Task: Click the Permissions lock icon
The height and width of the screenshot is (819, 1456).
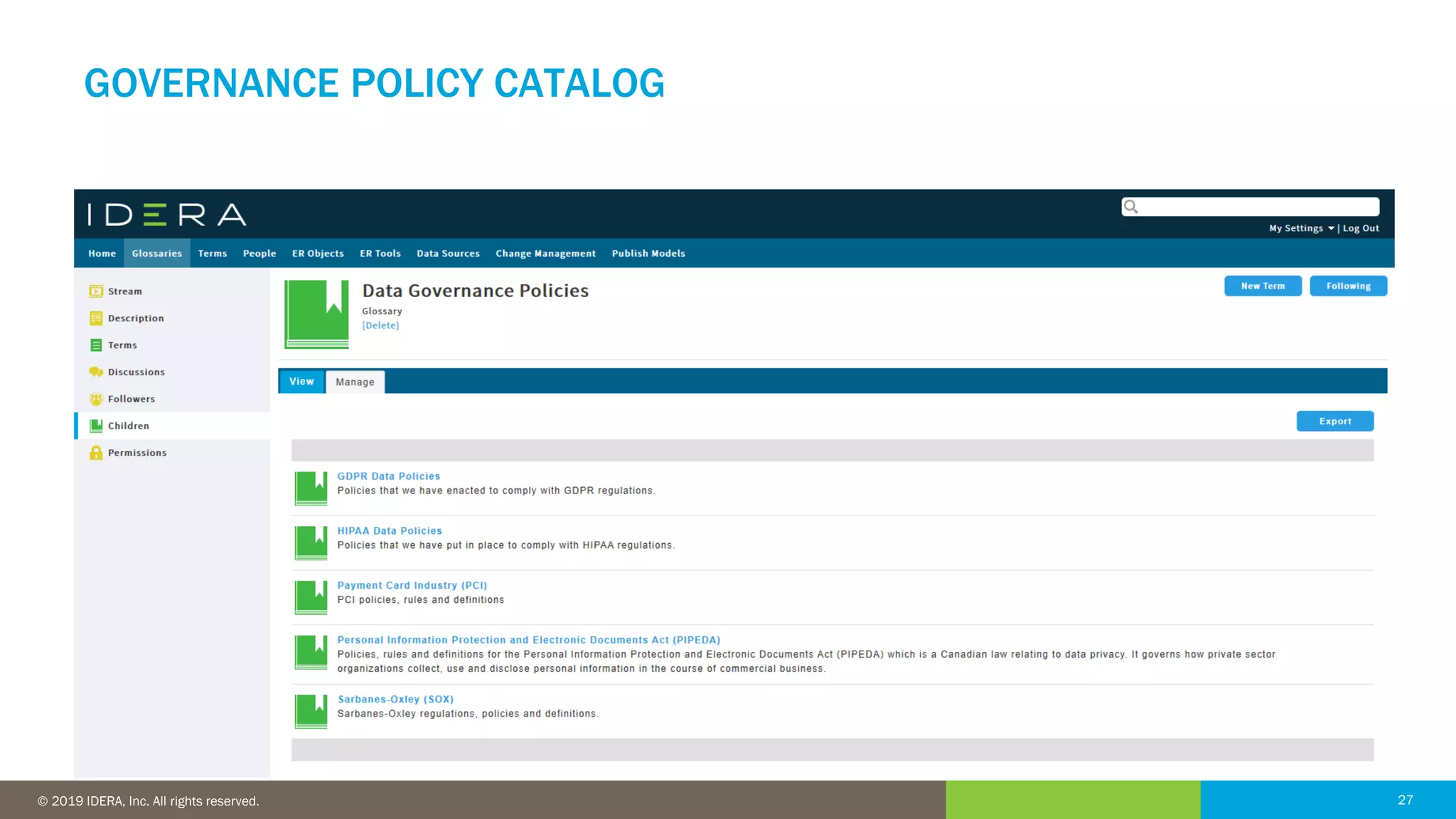Action: click(x=96, y=453)
